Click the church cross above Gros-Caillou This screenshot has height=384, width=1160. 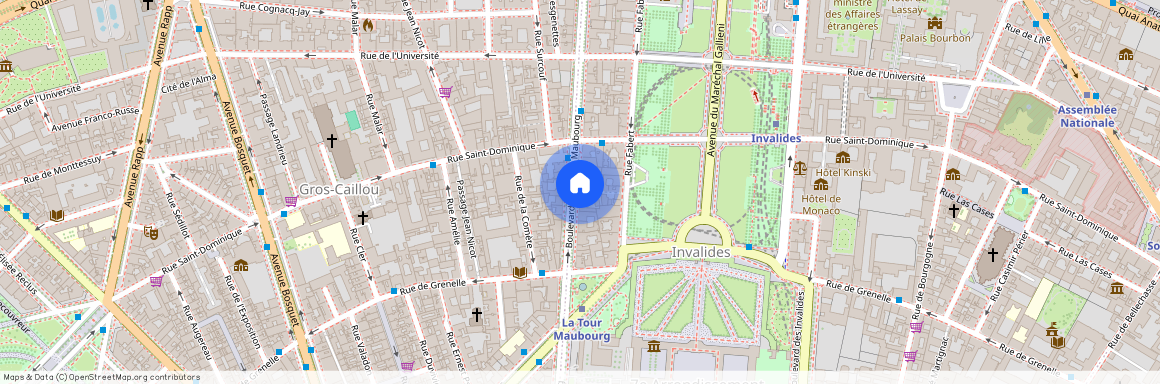pyautogui.click(x=331, y=140)
